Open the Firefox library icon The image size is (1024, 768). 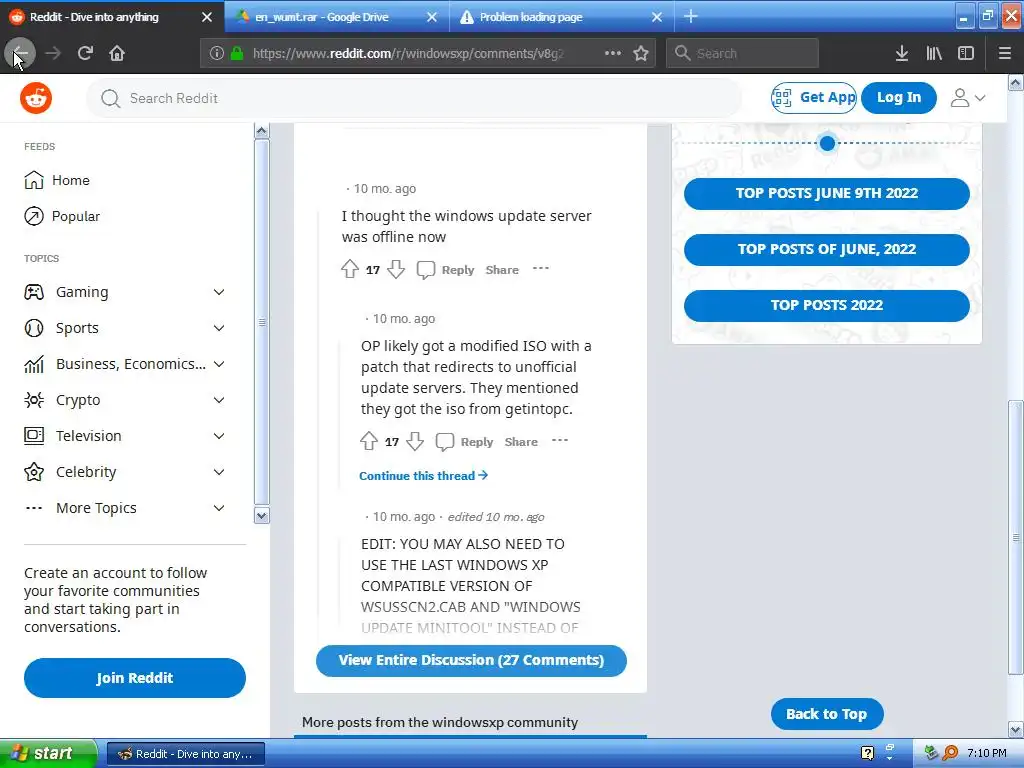pyautogui.click(x=934, y=53)
